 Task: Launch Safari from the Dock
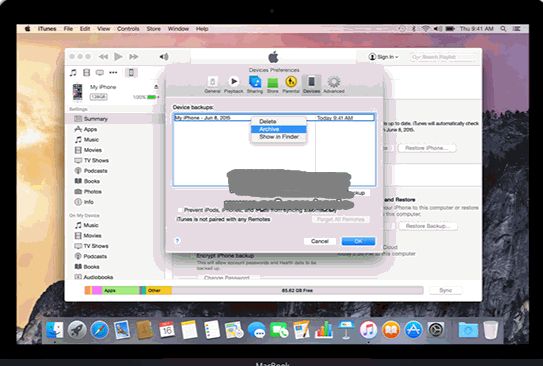point(99,330)
